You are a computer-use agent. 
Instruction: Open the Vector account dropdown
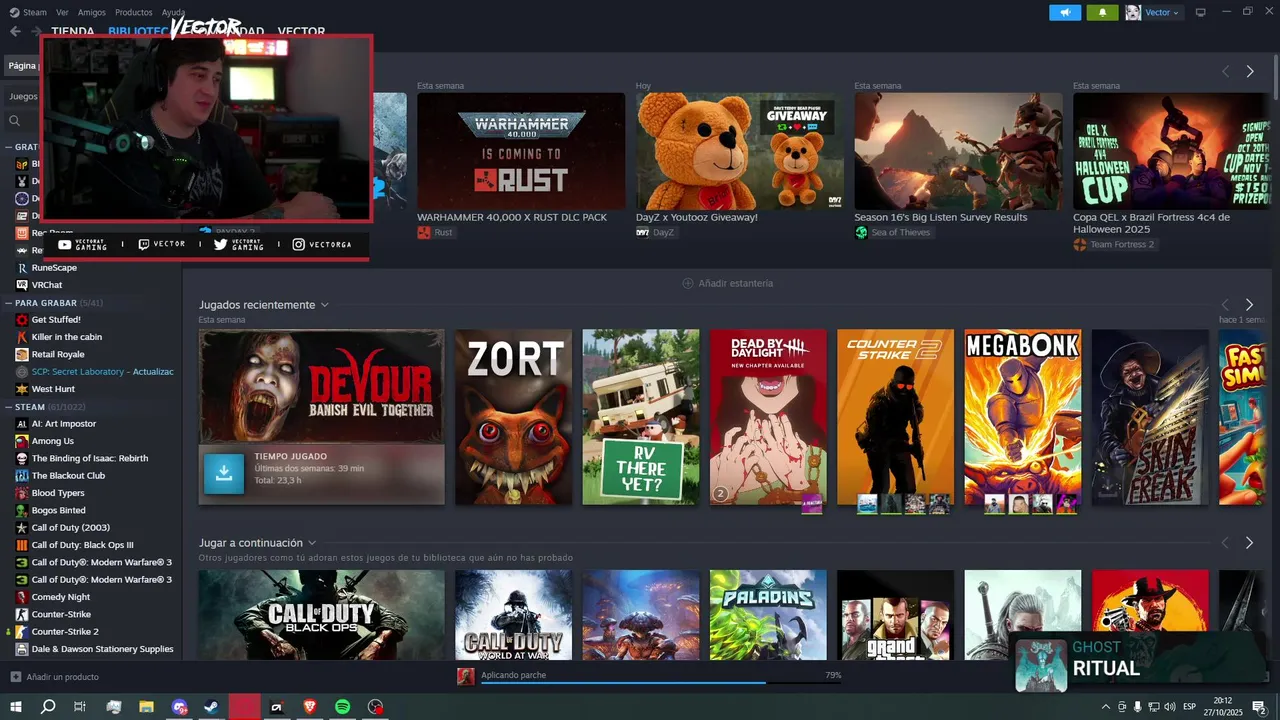point(1160,12)
